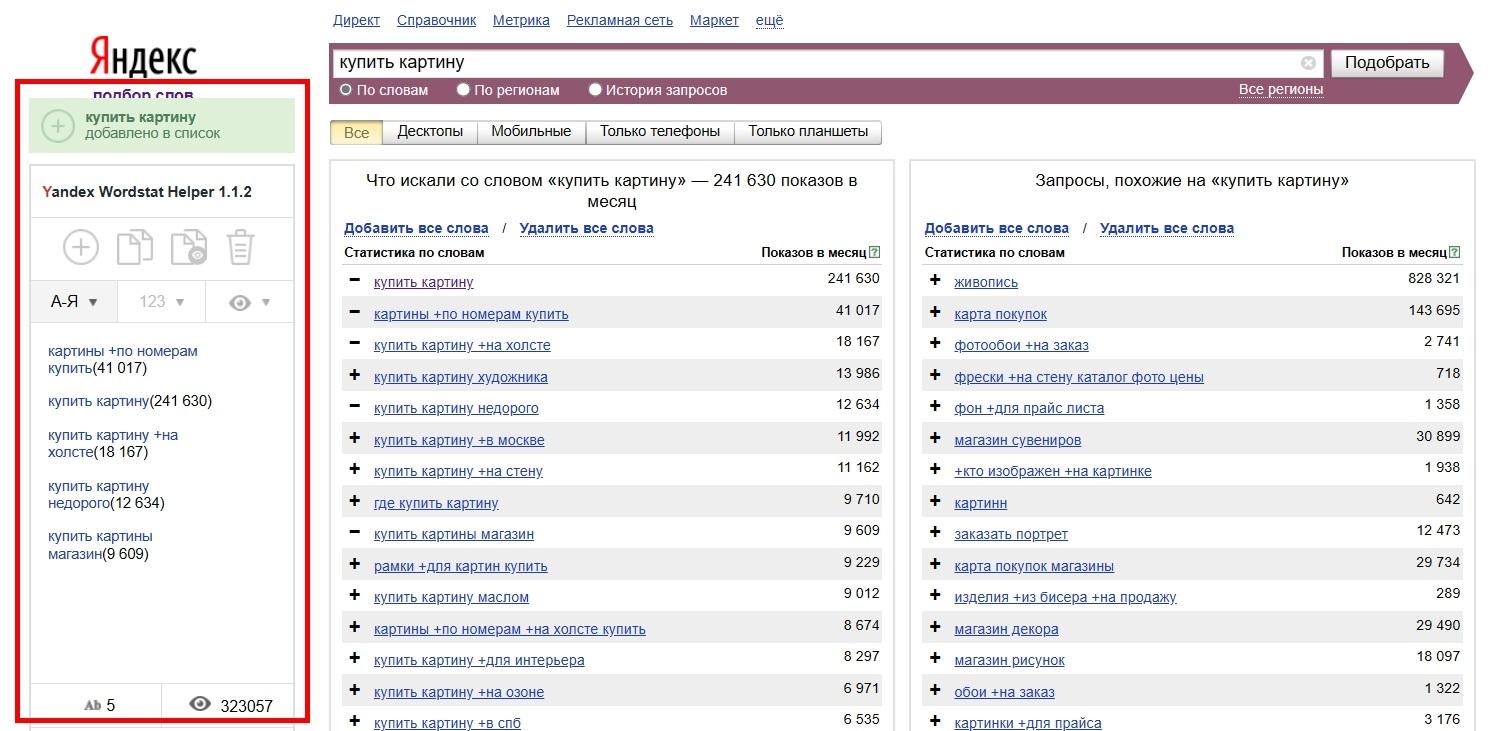Open the 'картины +по номерам +на холсте купить' link
This screenshot has height=731, width=1502.
[510, 629]
